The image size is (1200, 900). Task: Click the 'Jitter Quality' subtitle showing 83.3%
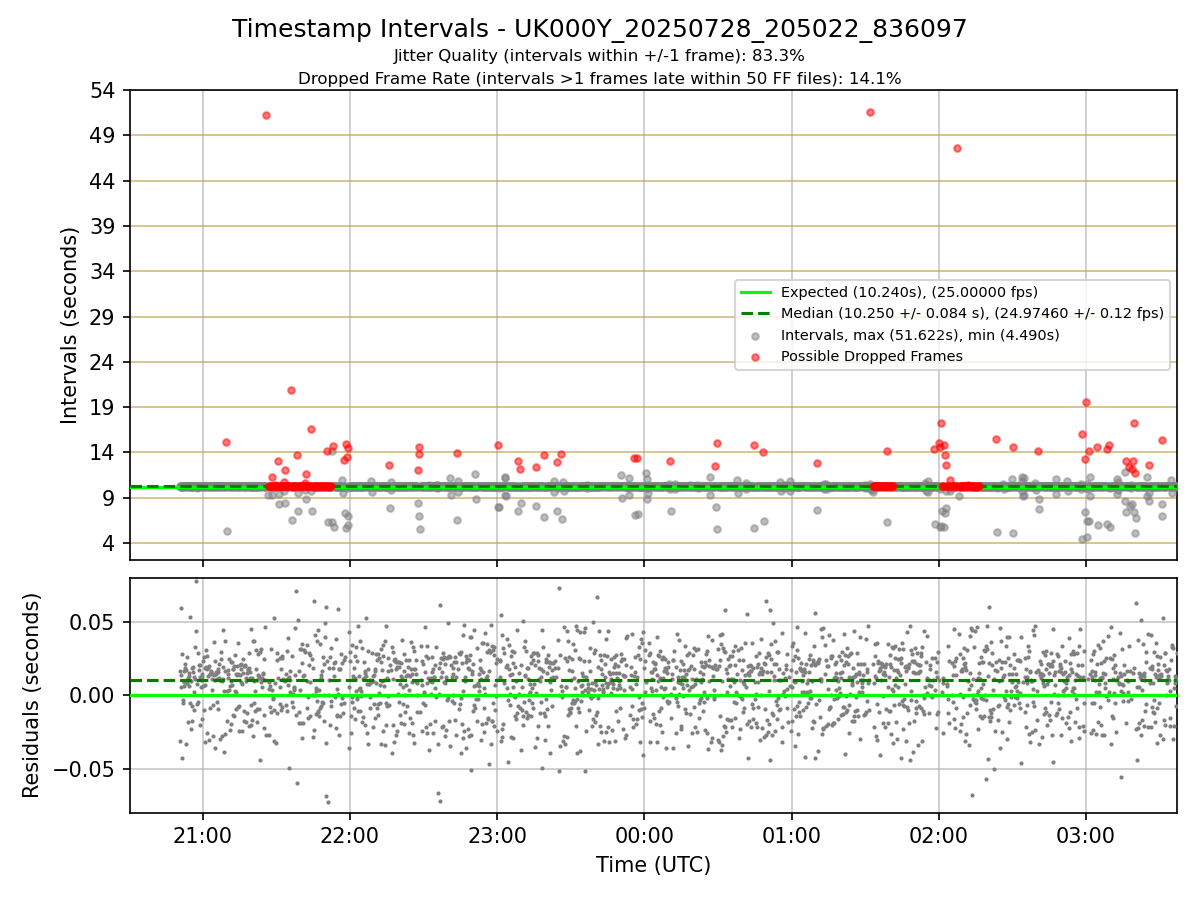click(599, 56)
